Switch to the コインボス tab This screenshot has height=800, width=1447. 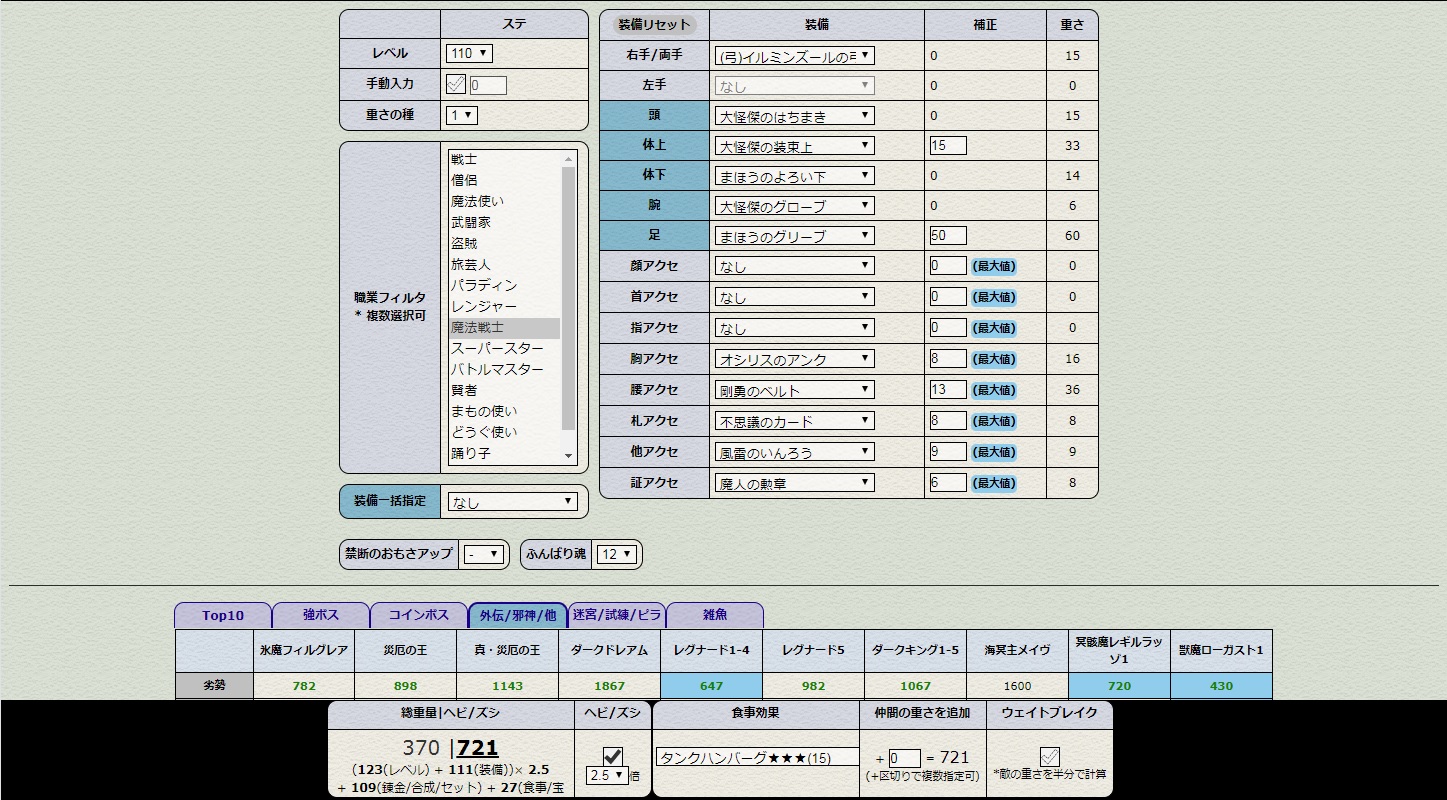(419, 615)
